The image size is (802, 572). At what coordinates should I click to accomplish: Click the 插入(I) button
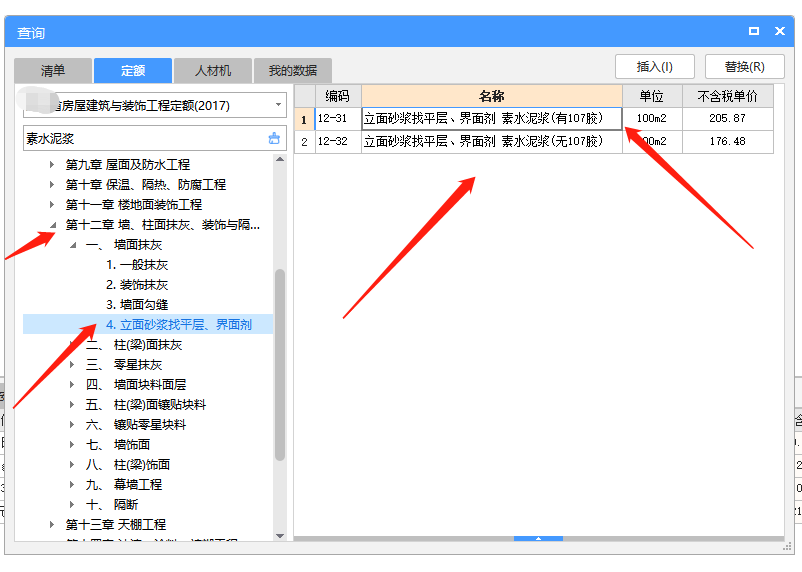pos(655,67)
